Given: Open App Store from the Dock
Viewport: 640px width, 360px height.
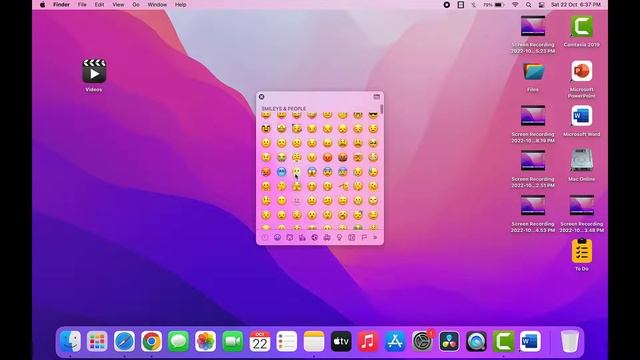Looking at the screenshot, I should click(x=395, y=341).
